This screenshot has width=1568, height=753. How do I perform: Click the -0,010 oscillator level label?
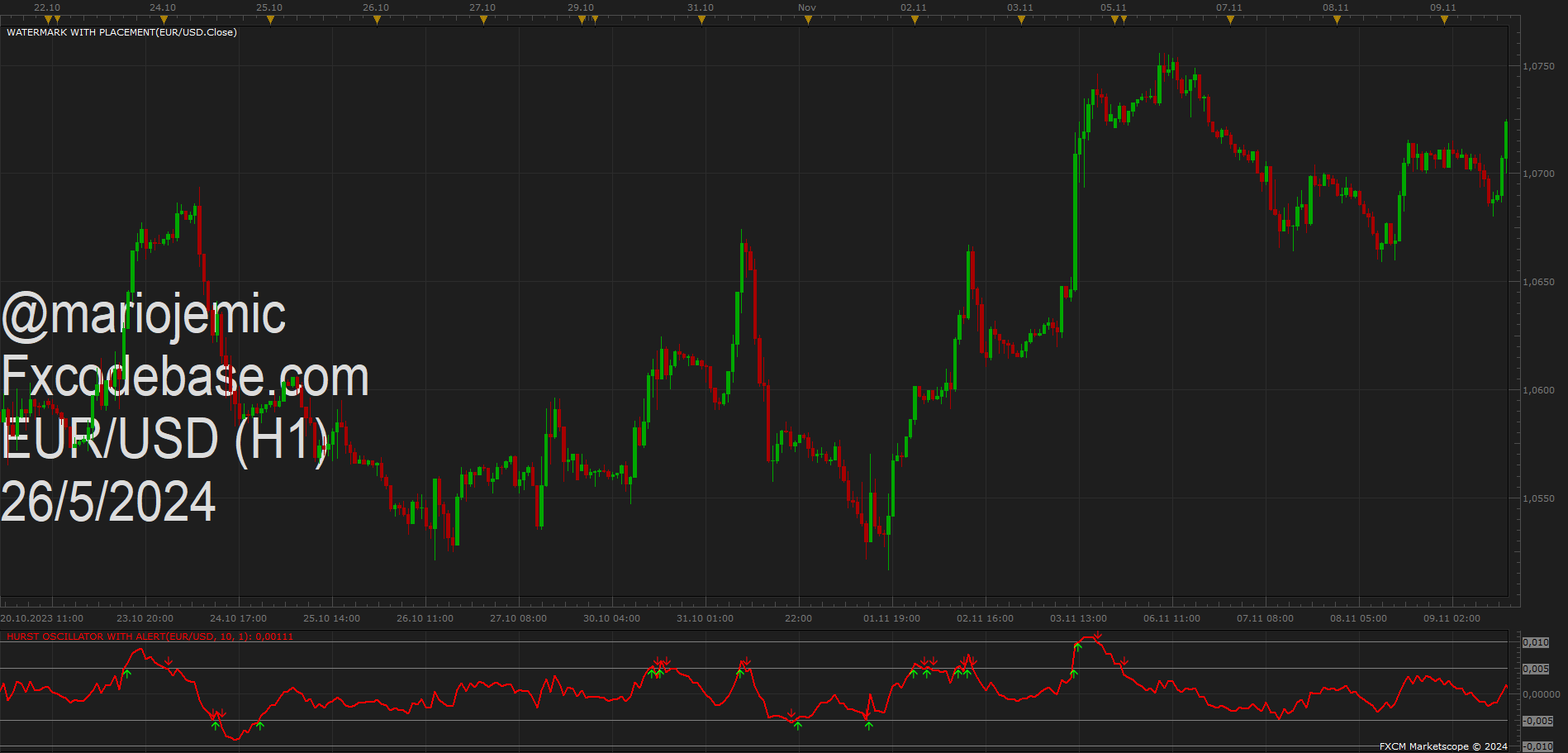coord(1538,746)
